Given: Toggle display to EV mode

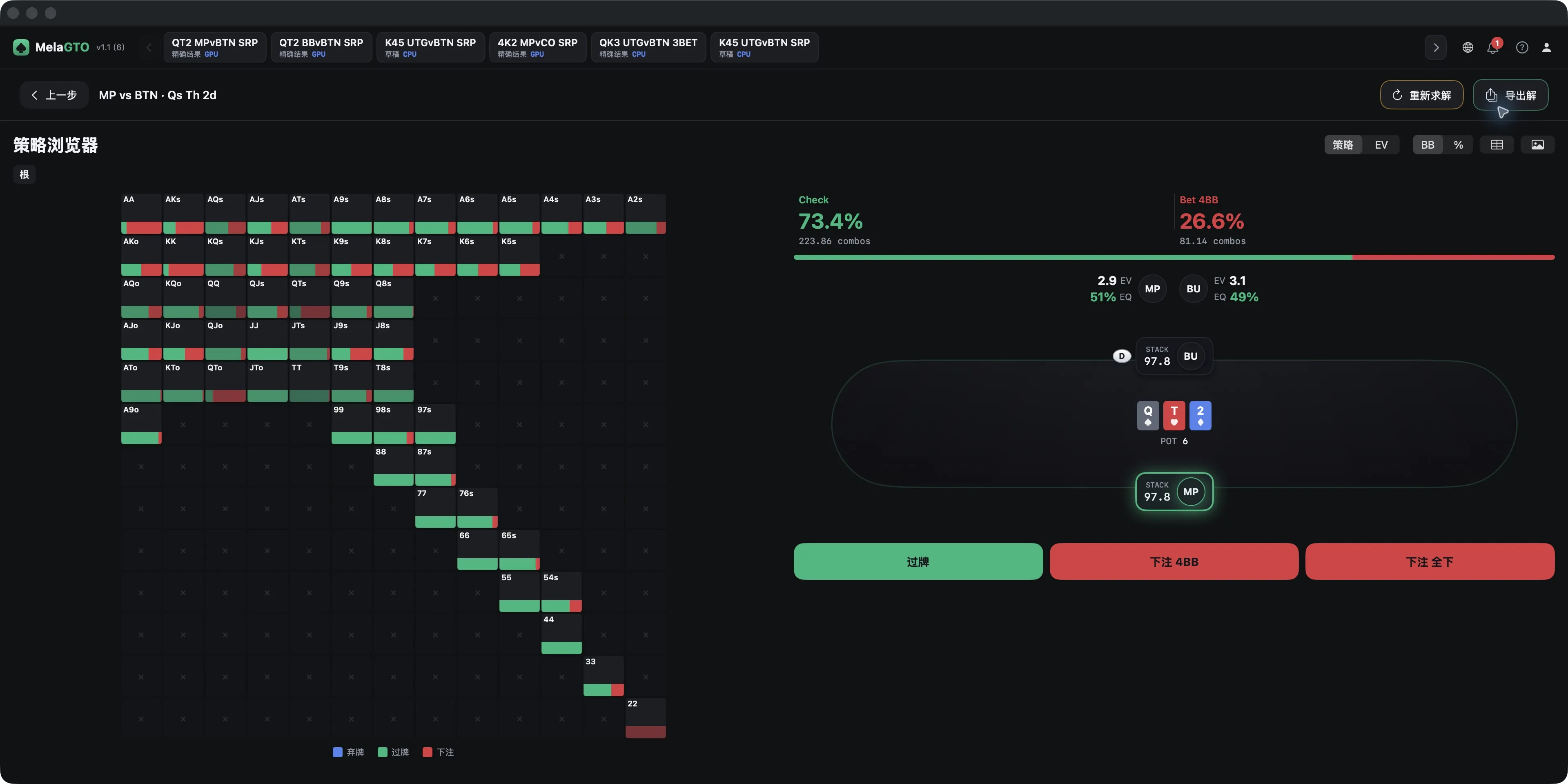Looking at the screenshot, I should [1381, 145].
